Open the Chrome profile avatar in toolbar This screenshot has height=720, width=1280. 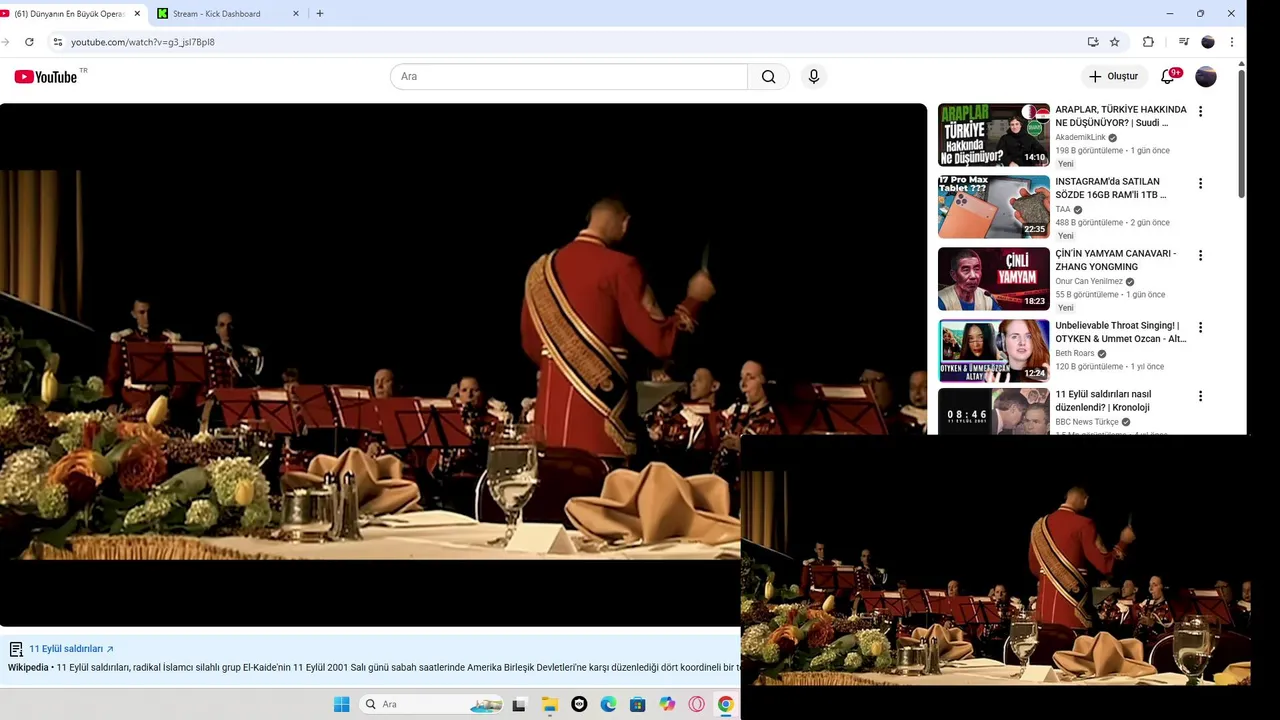click(1208, 42)
